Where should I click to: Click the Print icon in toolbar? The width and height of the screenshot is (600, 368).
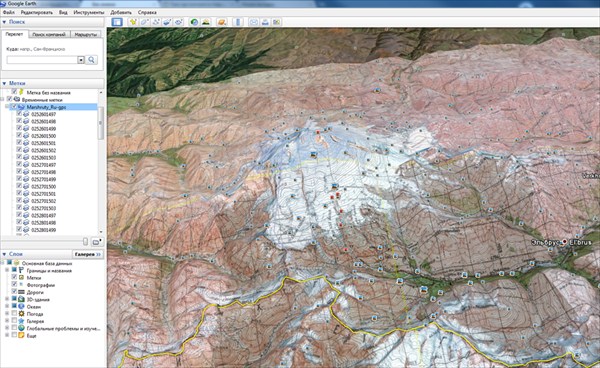pos(265,22)
